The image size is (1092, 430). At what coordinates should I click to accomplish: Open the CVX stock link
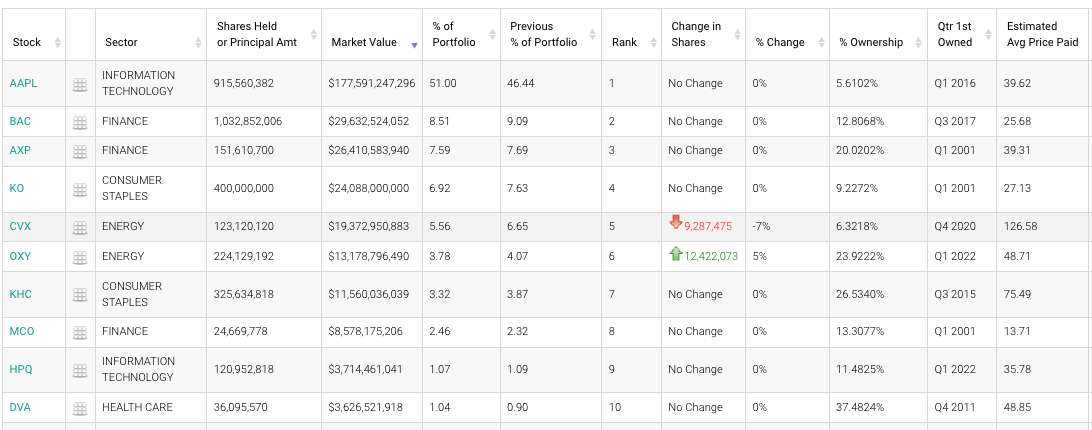tap(20, 226)
